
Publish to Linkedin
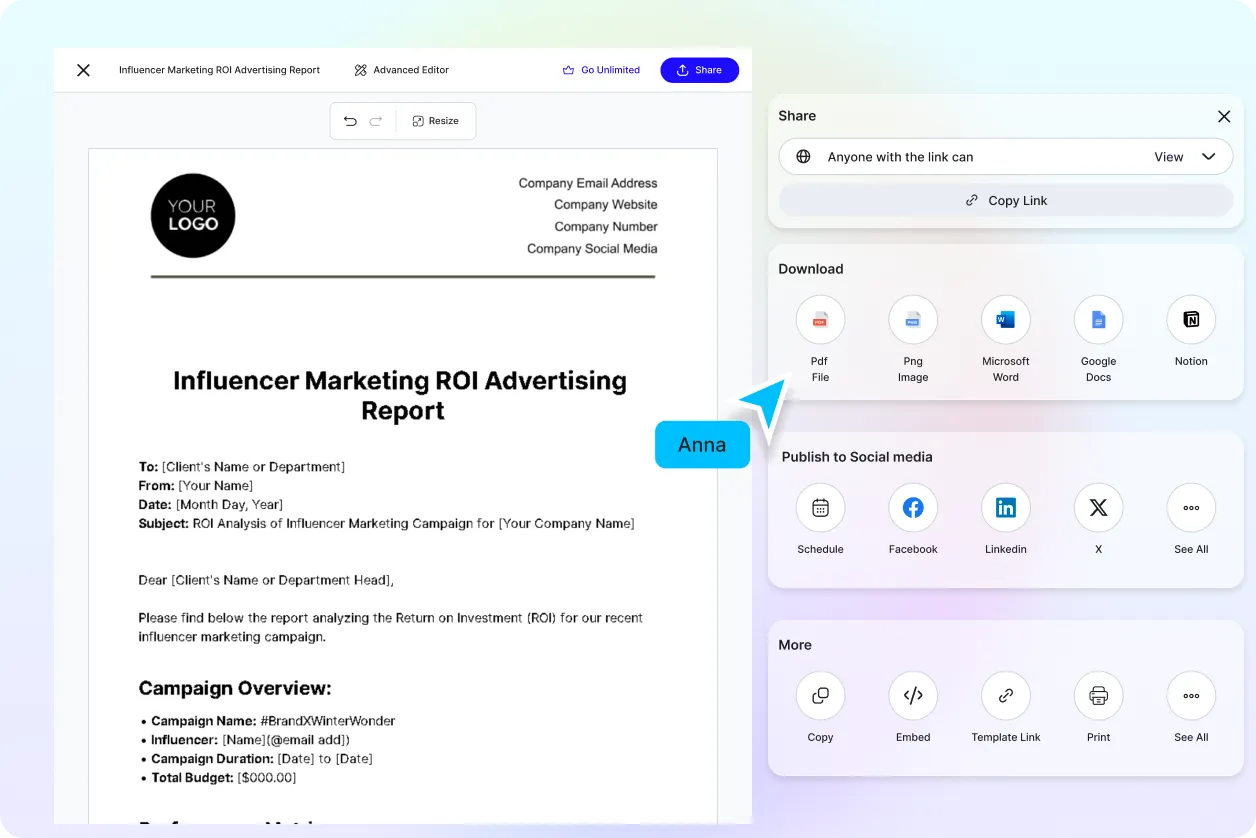[1005, 509]
